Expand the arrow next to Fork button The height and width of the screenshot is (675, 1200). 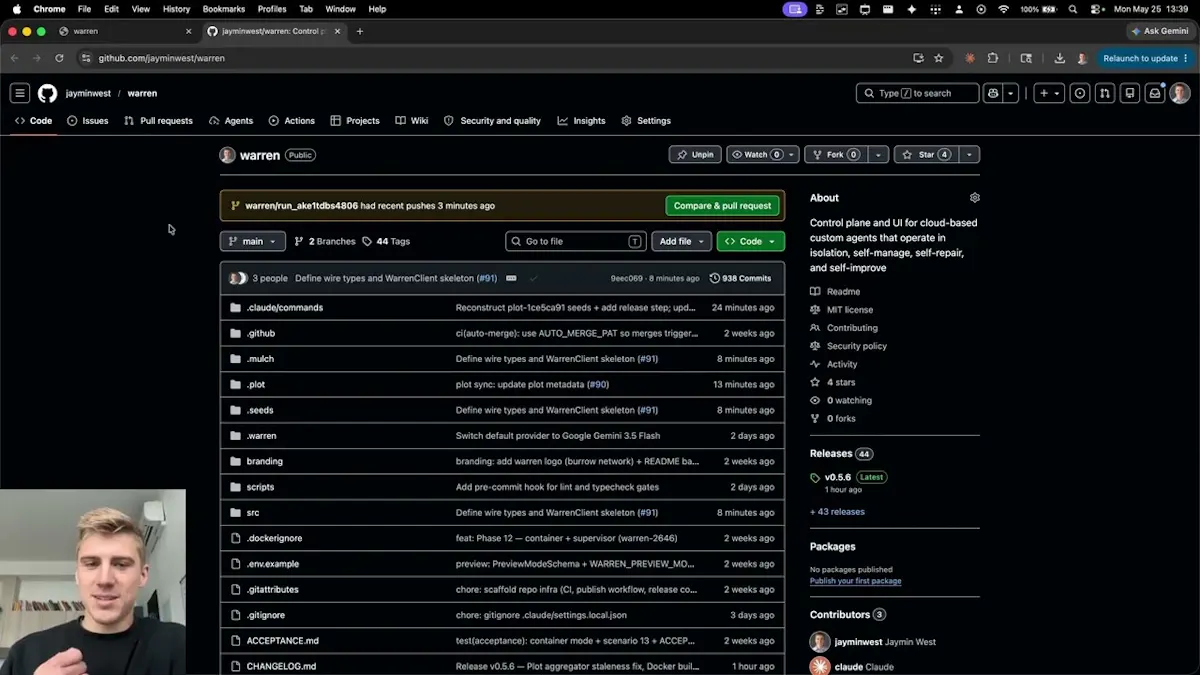point(878,155)
